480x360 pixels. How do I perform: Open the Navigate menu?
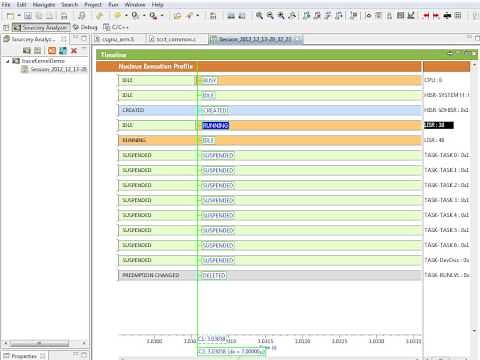coord(44,5)
